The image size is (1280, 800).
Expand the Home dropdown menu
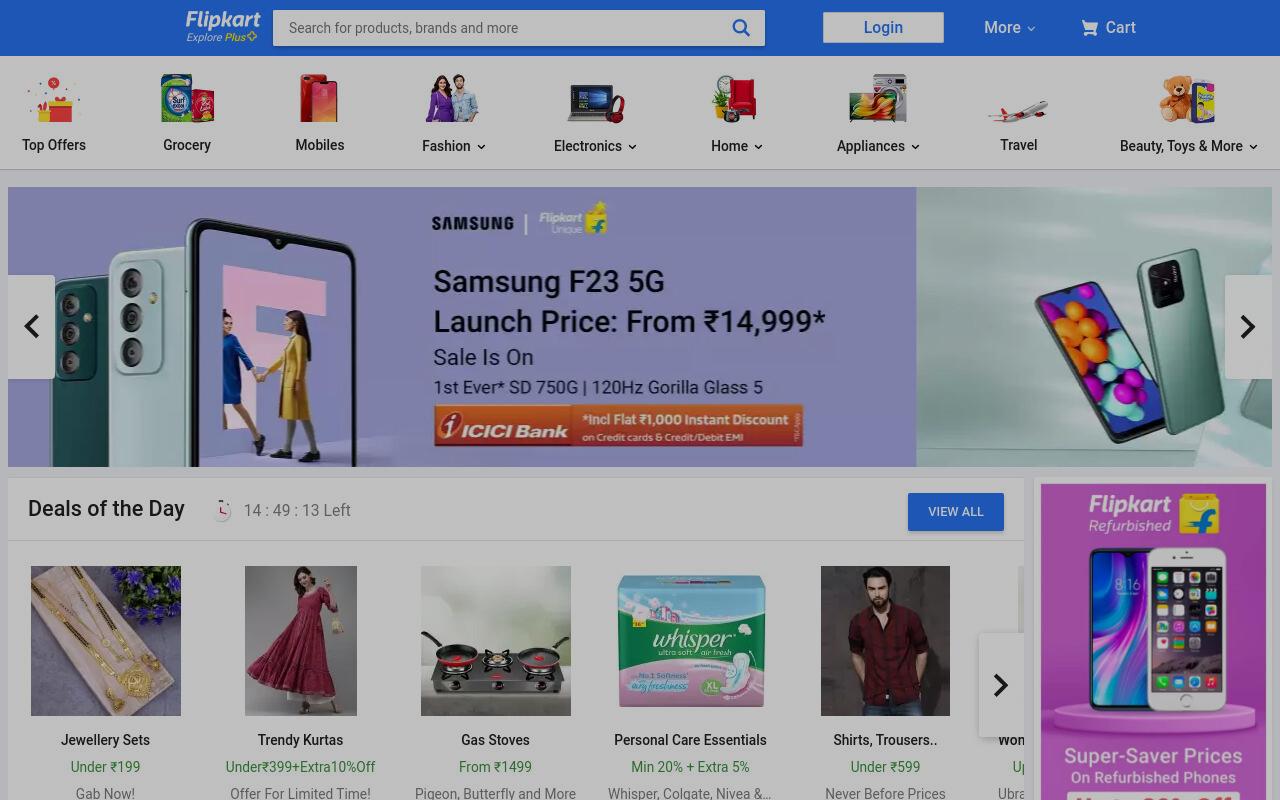coord(758,147)
